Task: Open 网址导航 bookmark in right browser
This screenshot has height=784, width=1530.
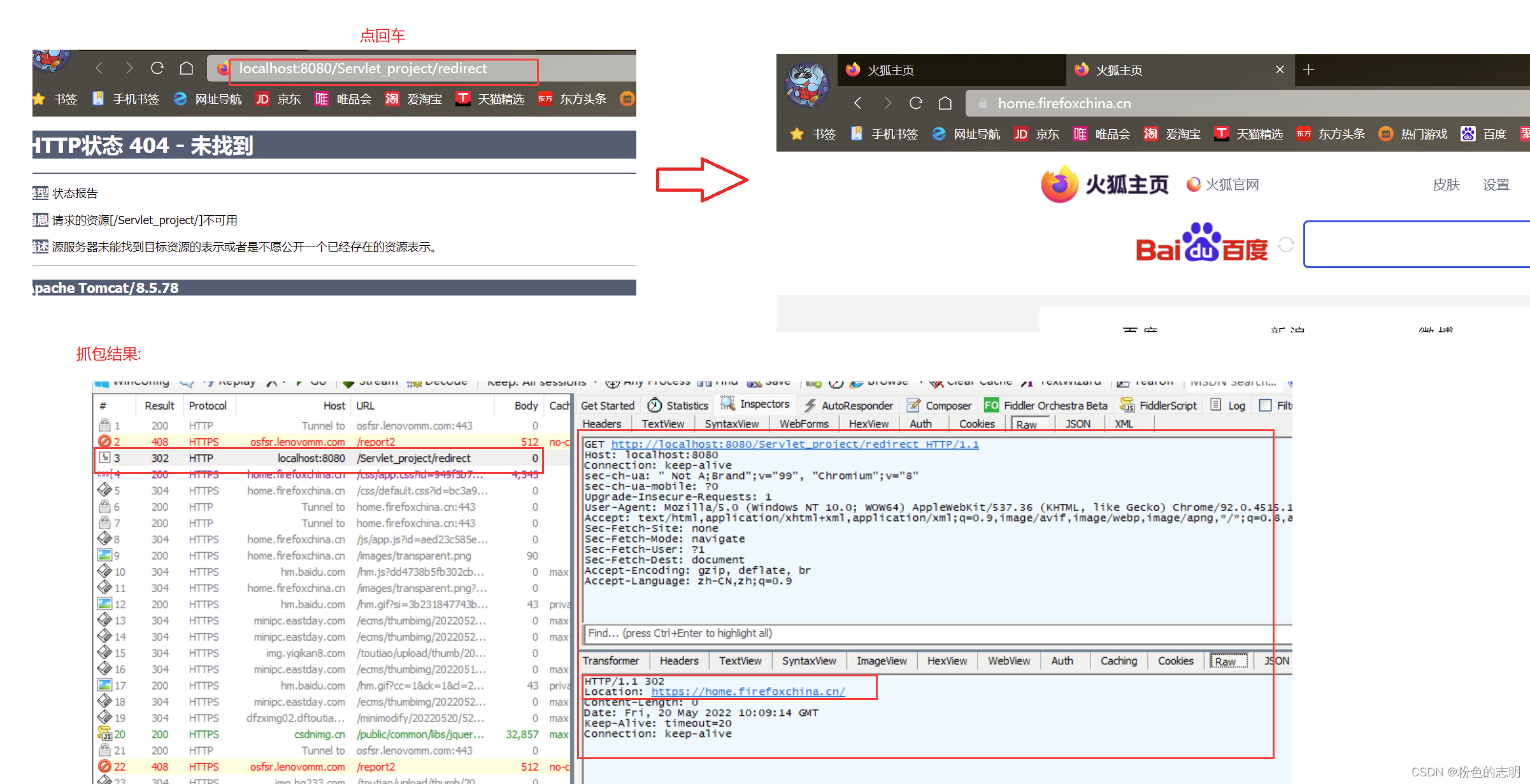Action: click(966, 134)
